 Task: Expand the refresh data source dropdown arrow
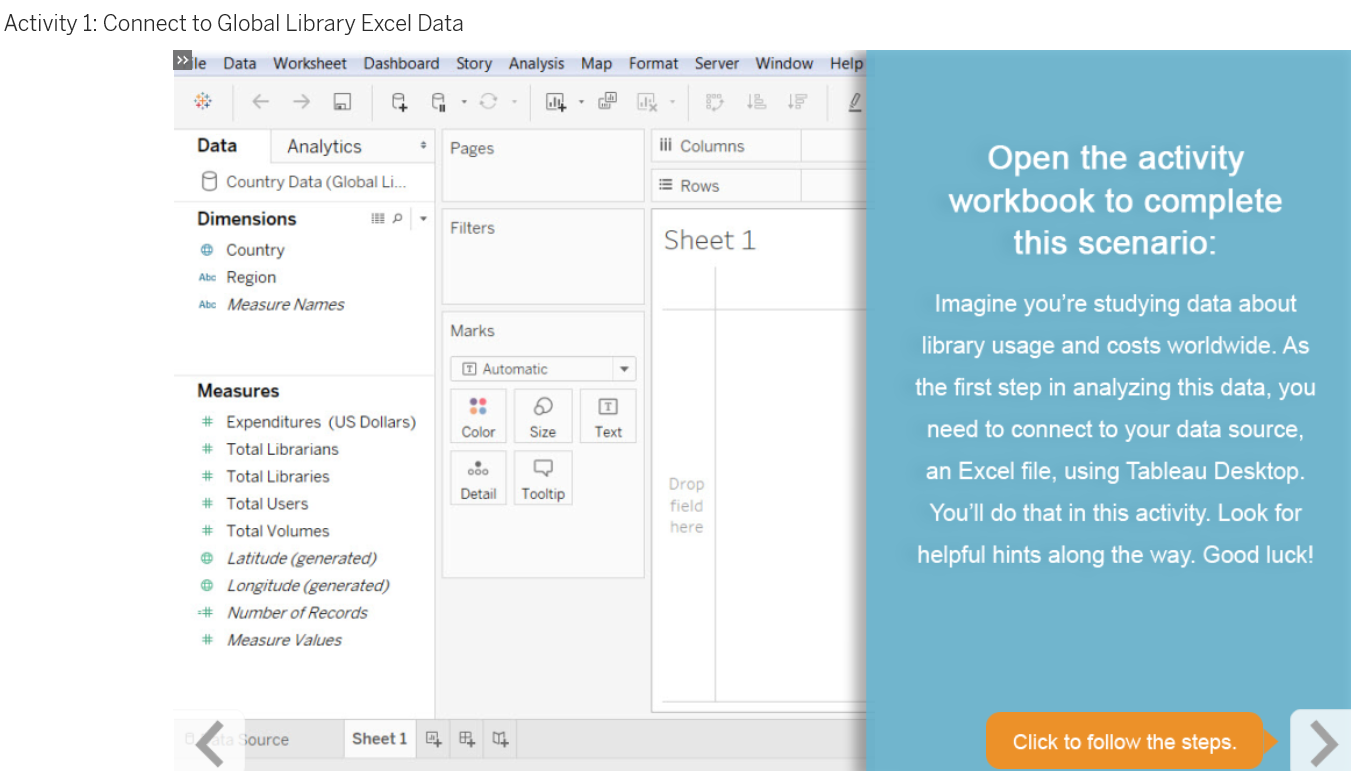514,101
